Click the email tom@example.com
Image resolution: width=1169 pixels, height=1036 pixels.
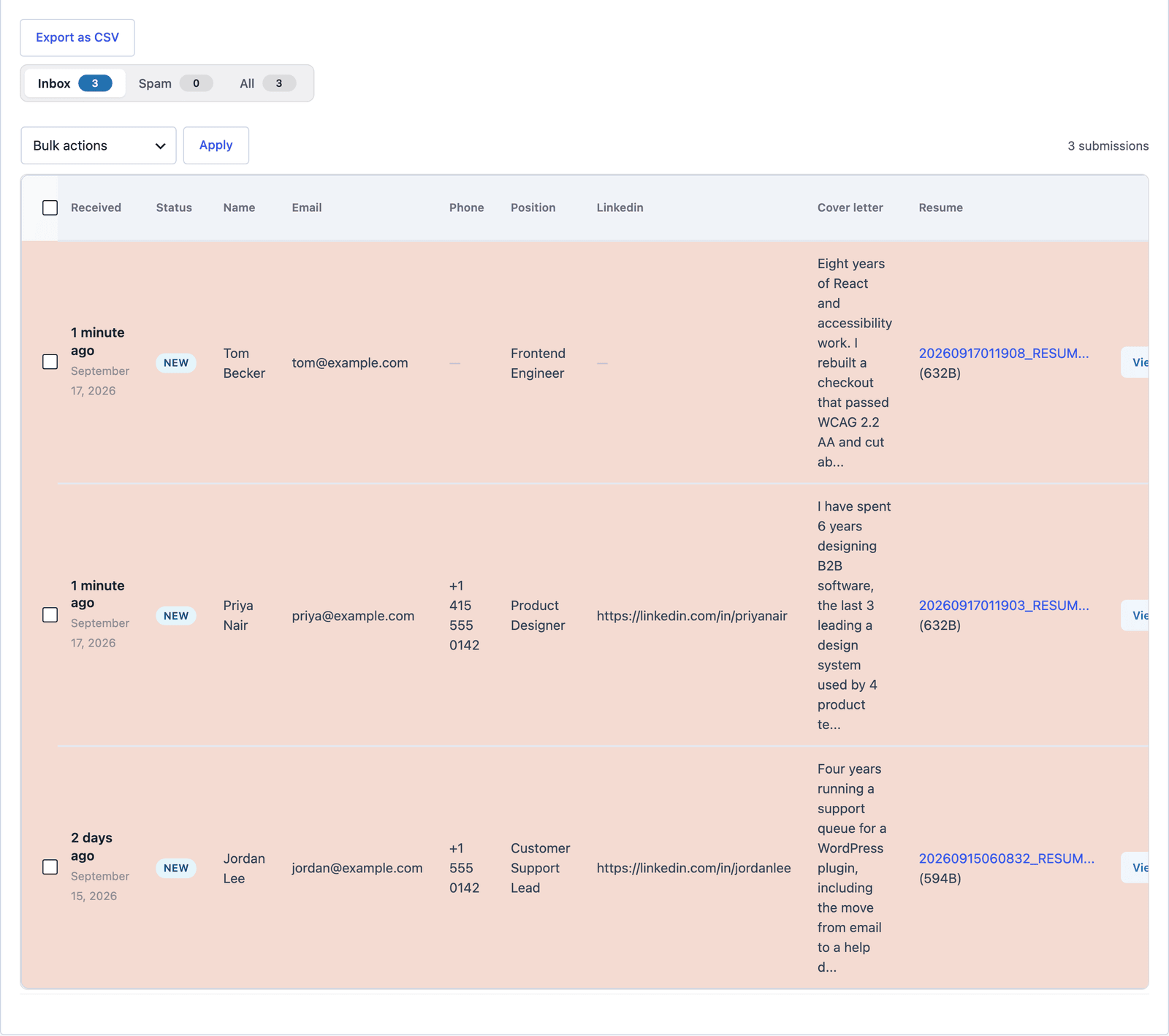coord(350,363)
